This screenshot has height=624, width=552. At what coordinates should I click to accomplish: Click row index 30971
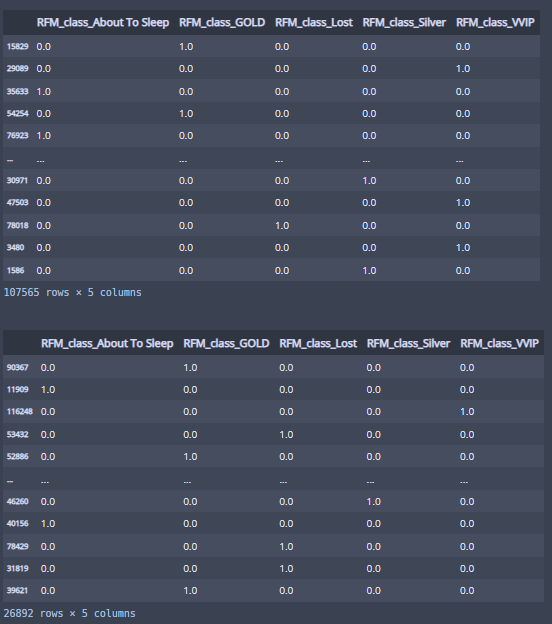coord(17,181)
